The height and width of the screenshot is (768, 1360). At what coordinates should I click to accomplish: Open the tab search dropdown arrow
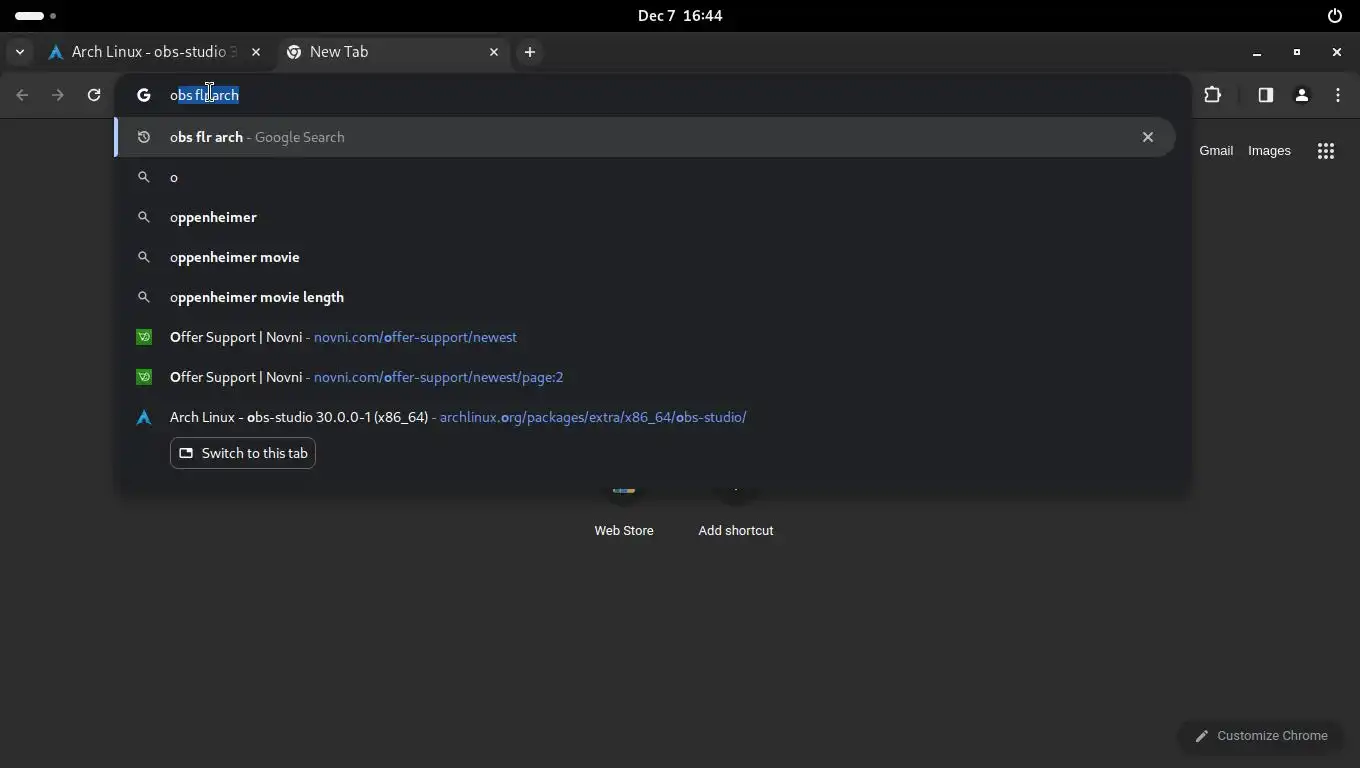20,52
